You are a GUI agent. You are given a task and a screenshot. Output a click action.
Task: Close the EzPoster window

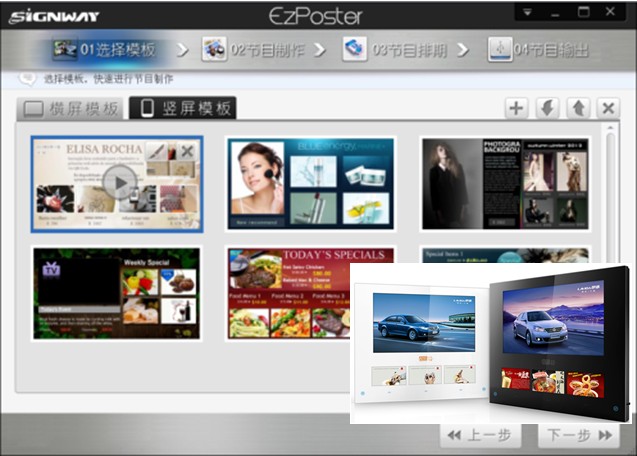coord(610,12)
